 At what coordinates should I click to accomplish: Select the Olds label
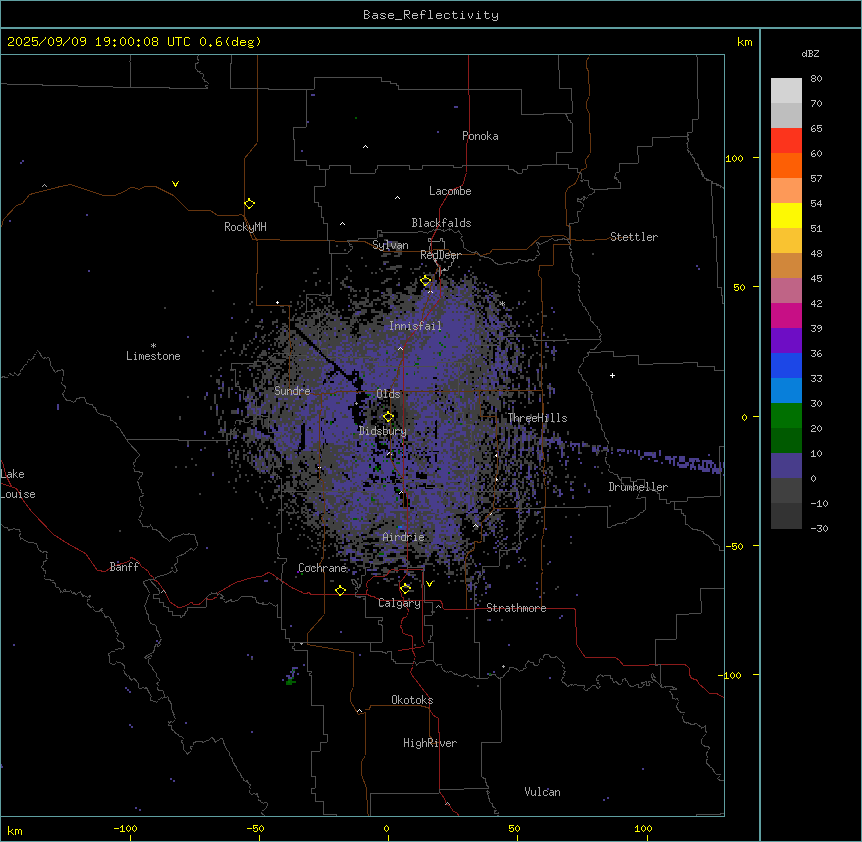(388, 394)
